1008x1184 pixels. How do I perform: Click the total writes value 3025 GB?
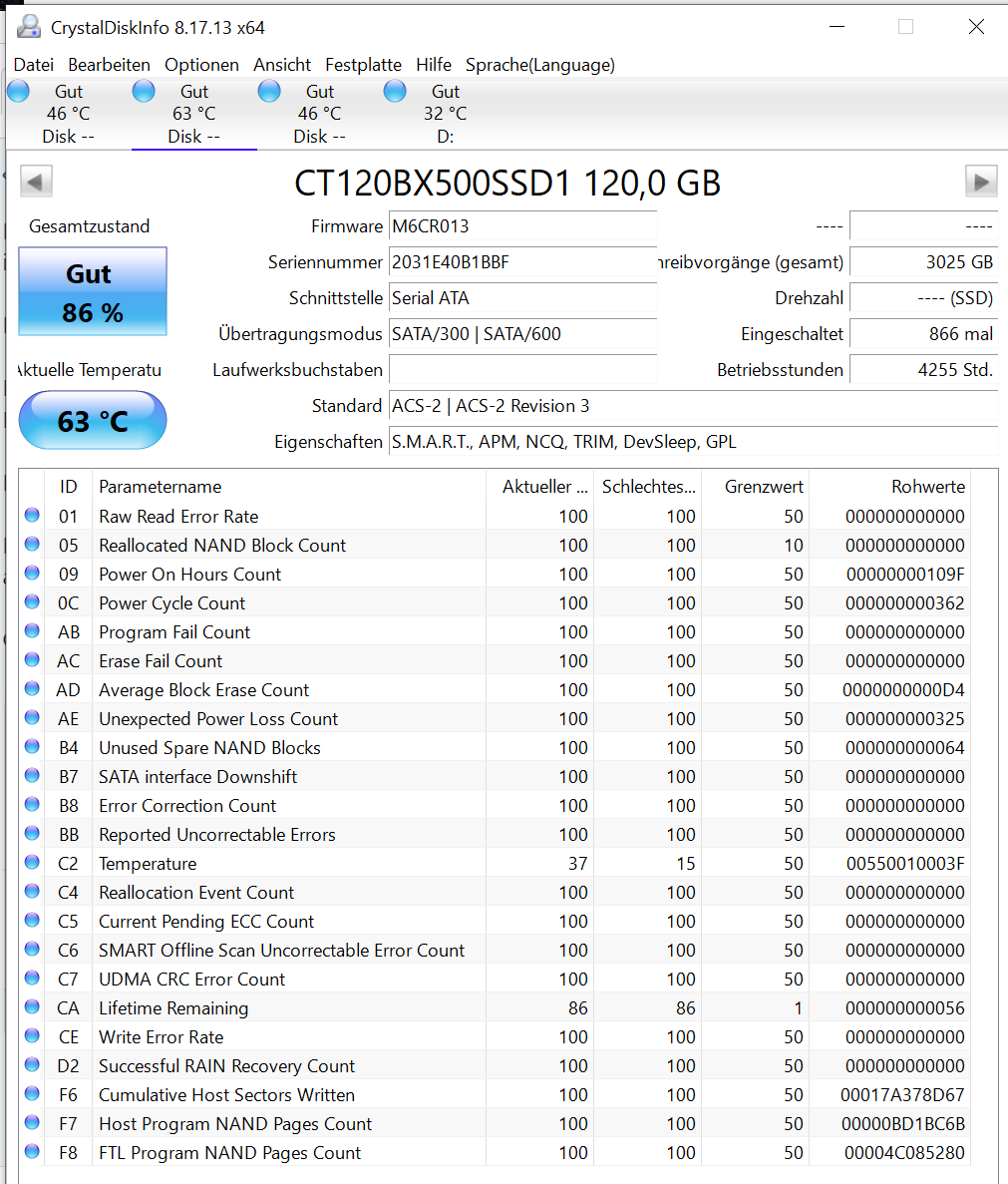(923, 262)
